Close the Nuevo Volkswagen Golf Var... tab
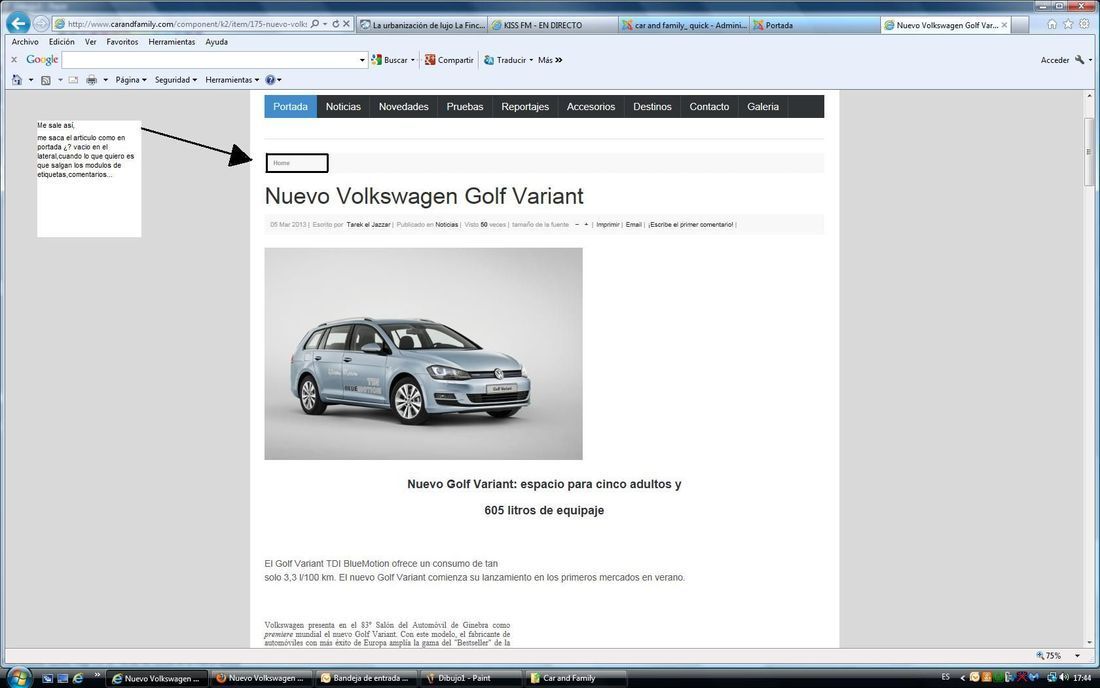Screen dimensions: 1100x688 click(x=1005, y=25)
